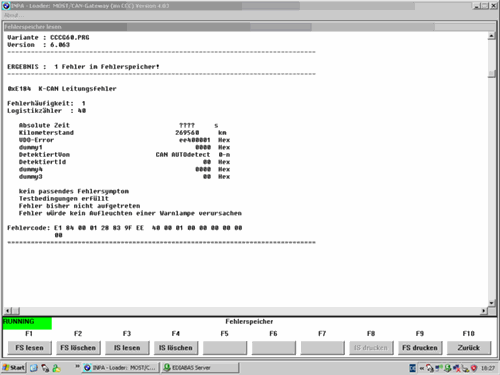Click the FS drucken button

[420, 348]
